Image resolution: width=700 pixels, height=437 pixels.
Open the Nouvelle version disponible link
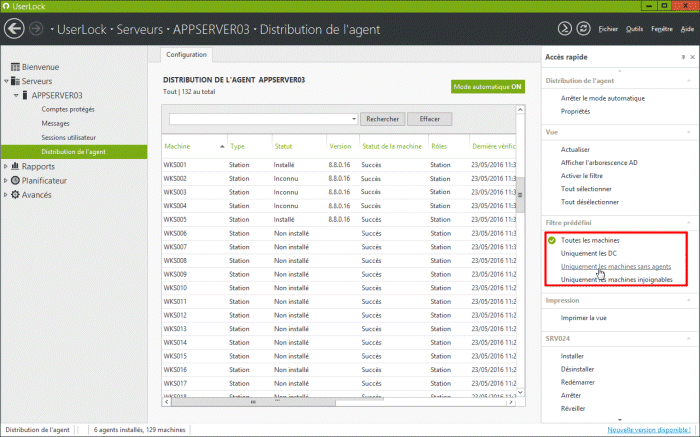click(x=649, y=430)
